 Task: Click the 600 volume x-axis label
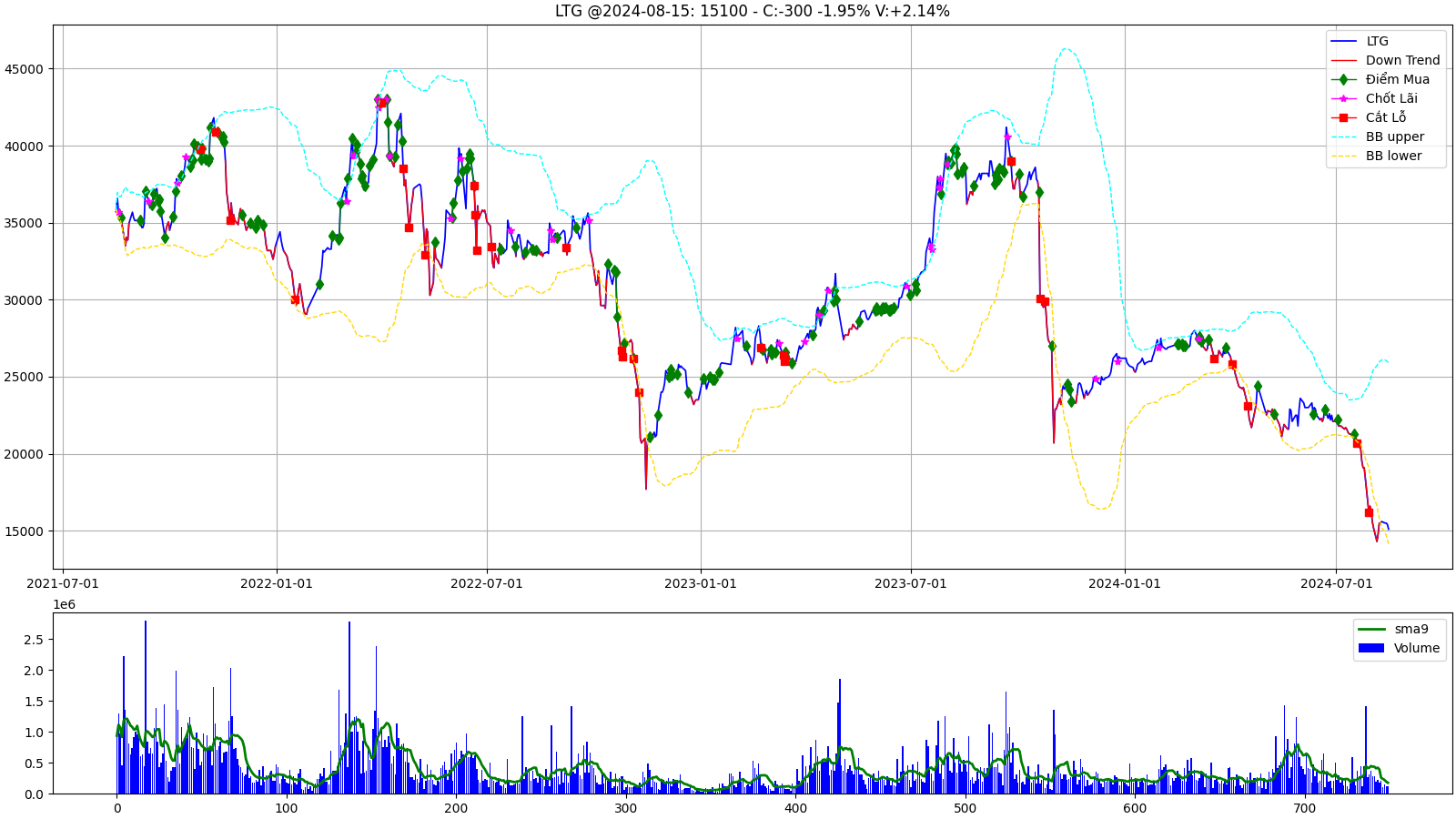tap(1135, 808)
